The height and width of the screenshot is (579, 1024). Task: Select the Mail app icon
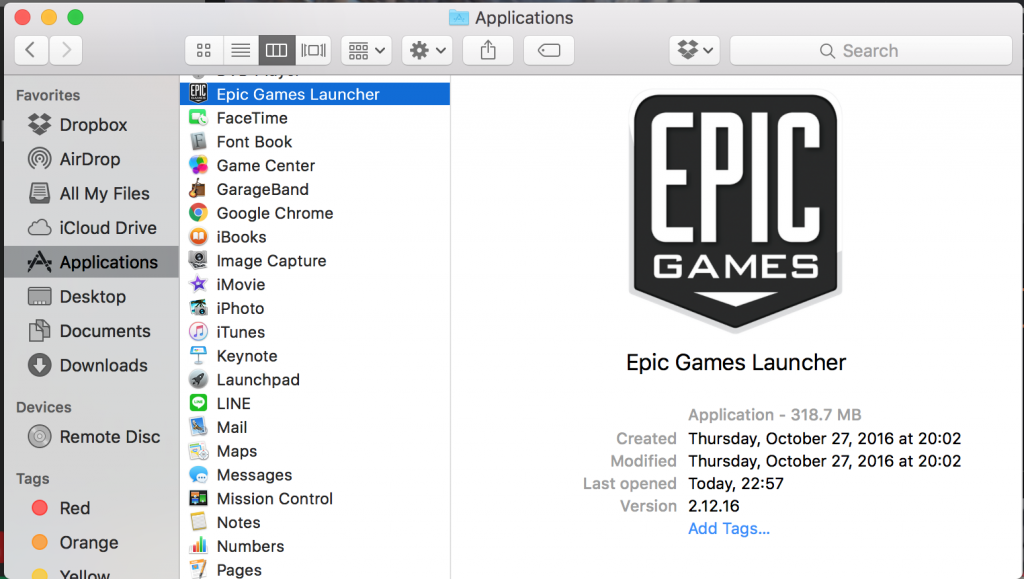199,427
